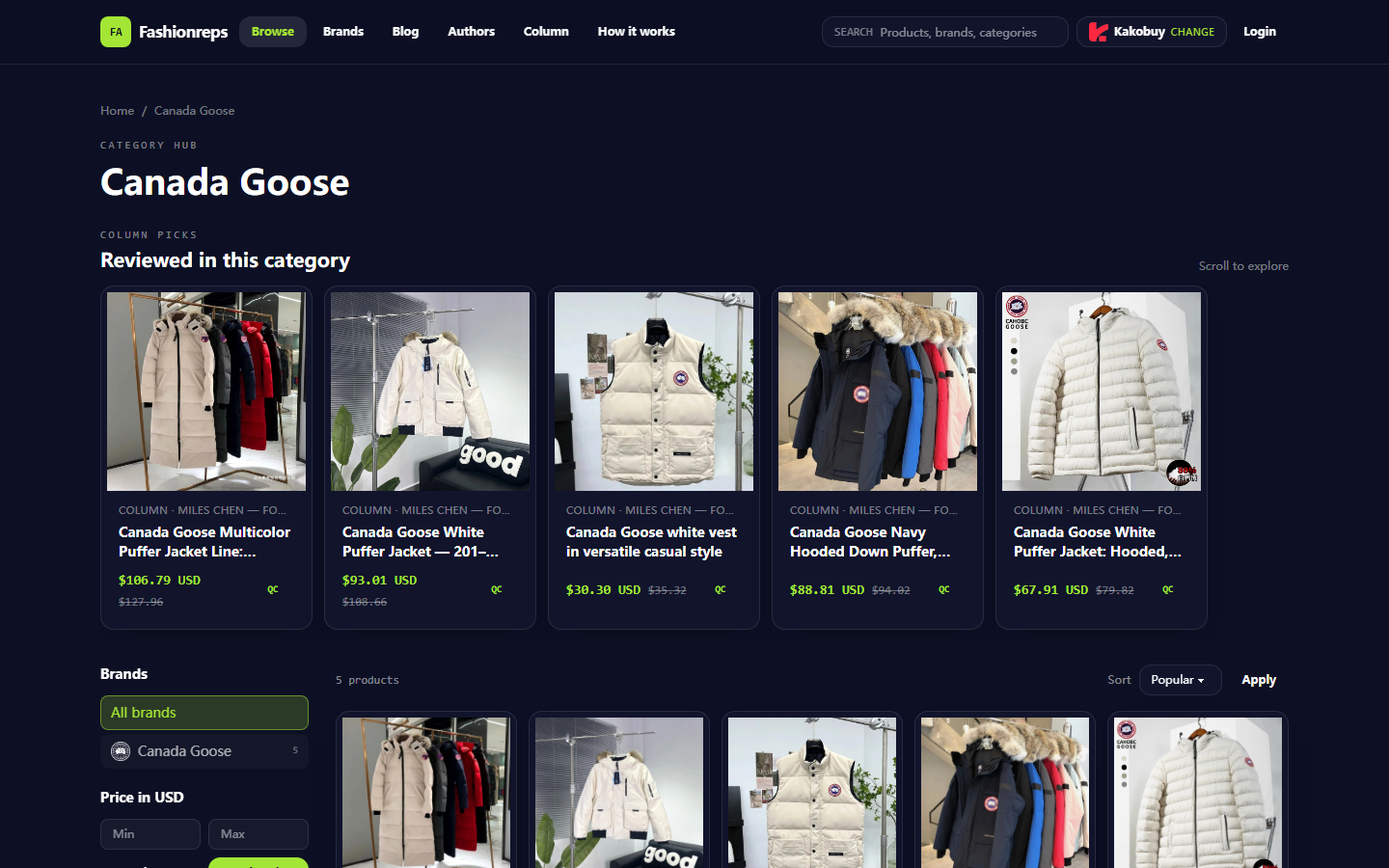Screen dimensions: 1389x868
Task: Open the Sort Popular dropdown
Action: 1180,680
